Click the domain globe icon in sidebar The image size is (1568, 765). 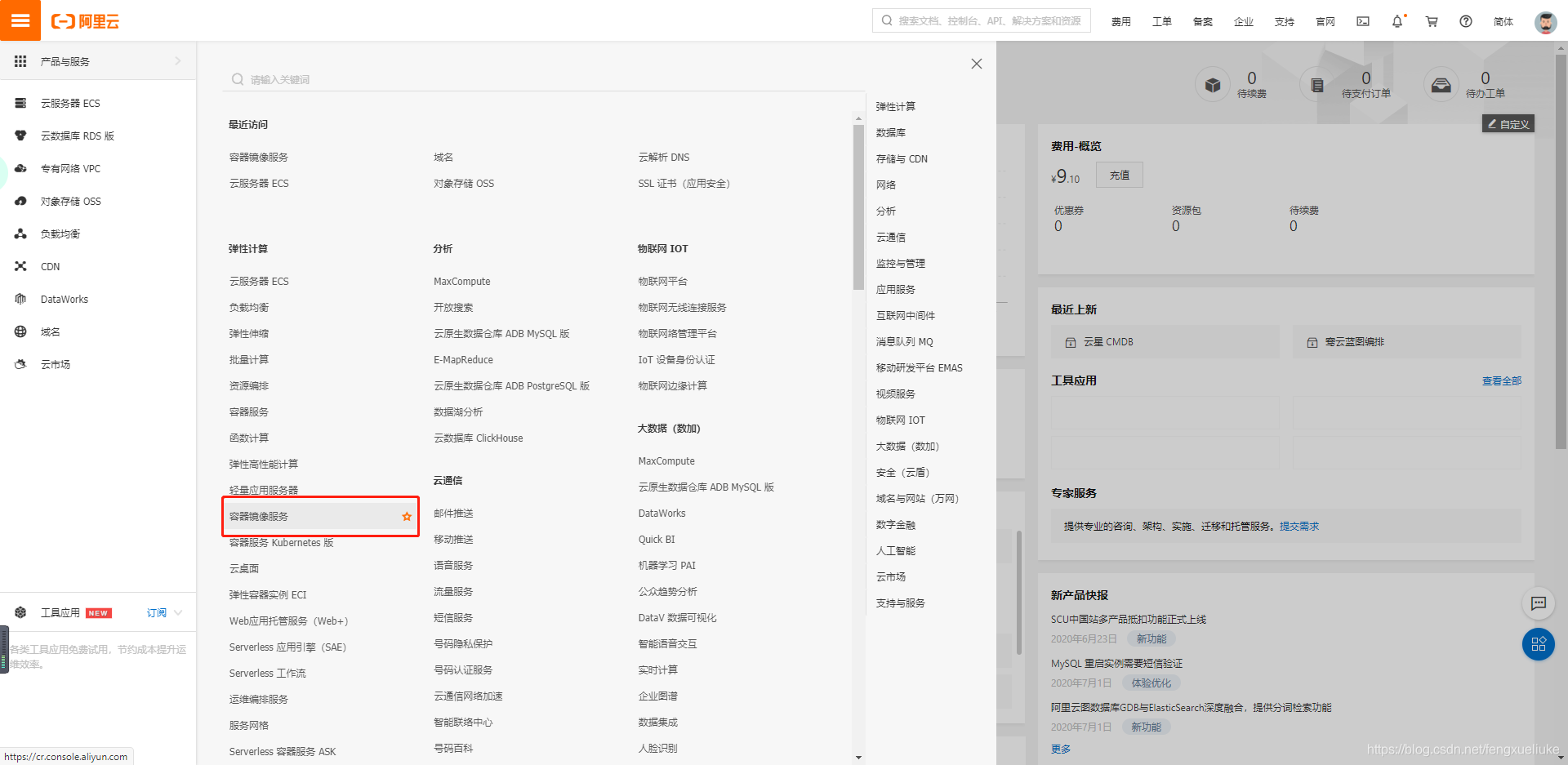[20, 331]
